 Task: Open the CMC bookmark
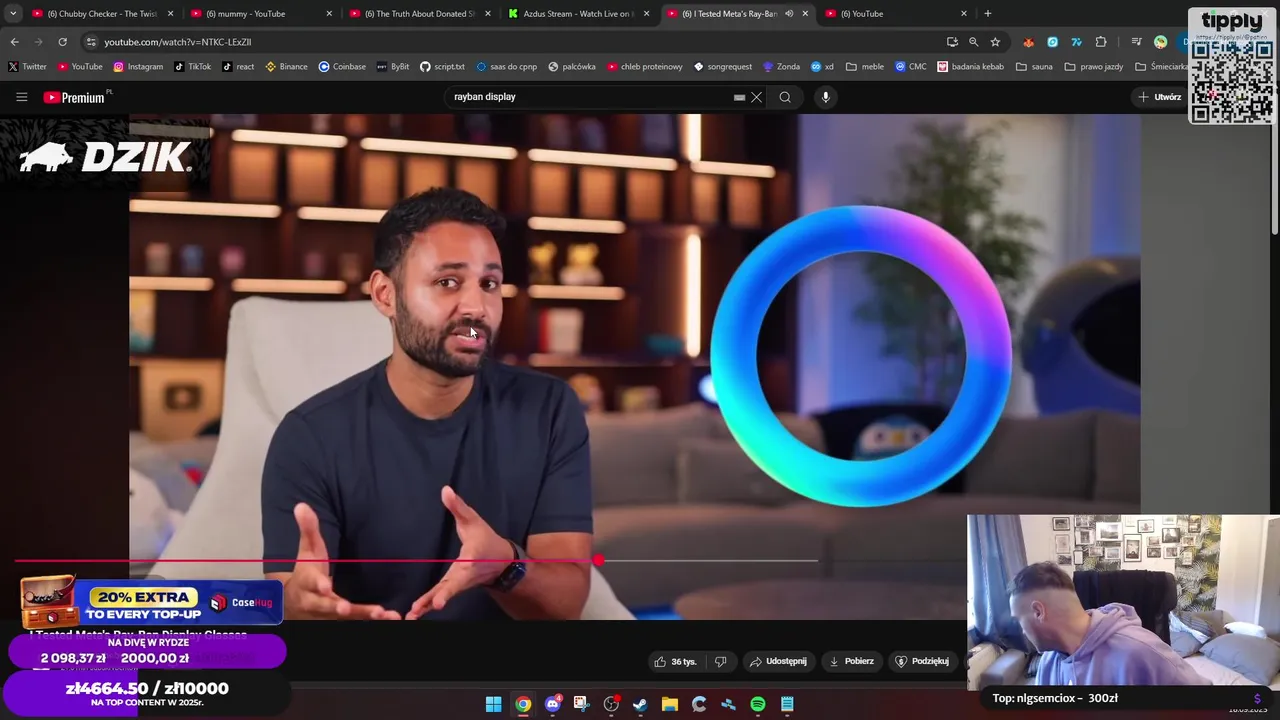click(x=910, y=67)
